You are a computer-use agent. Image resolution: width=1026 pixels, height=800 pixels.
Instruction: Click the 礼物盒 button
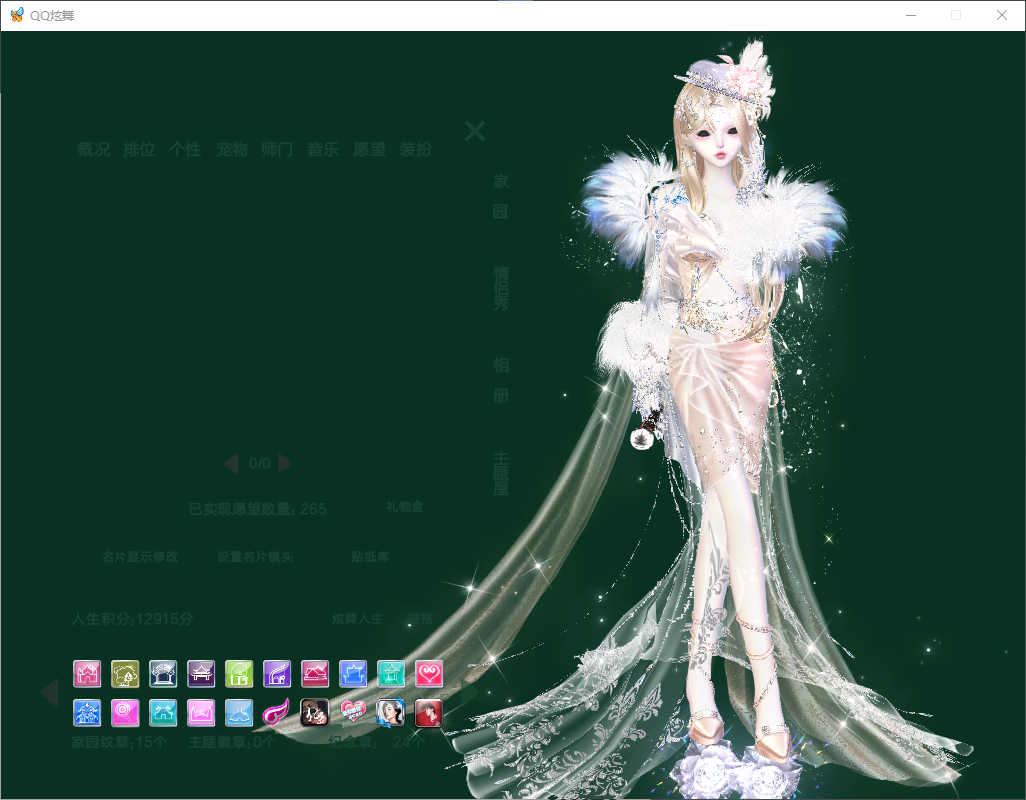click(404, 507)
